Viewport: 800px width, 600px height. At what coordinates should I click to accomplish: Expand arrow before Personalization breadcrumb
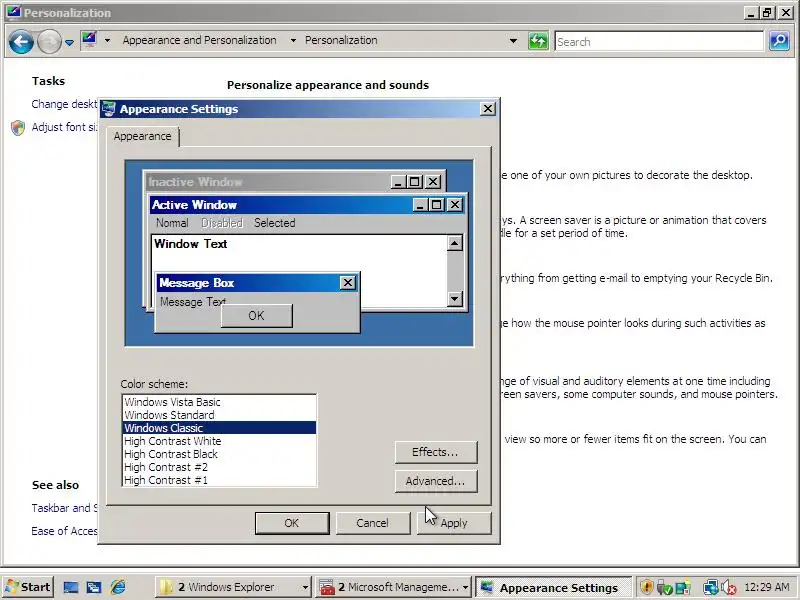[293, 40]
